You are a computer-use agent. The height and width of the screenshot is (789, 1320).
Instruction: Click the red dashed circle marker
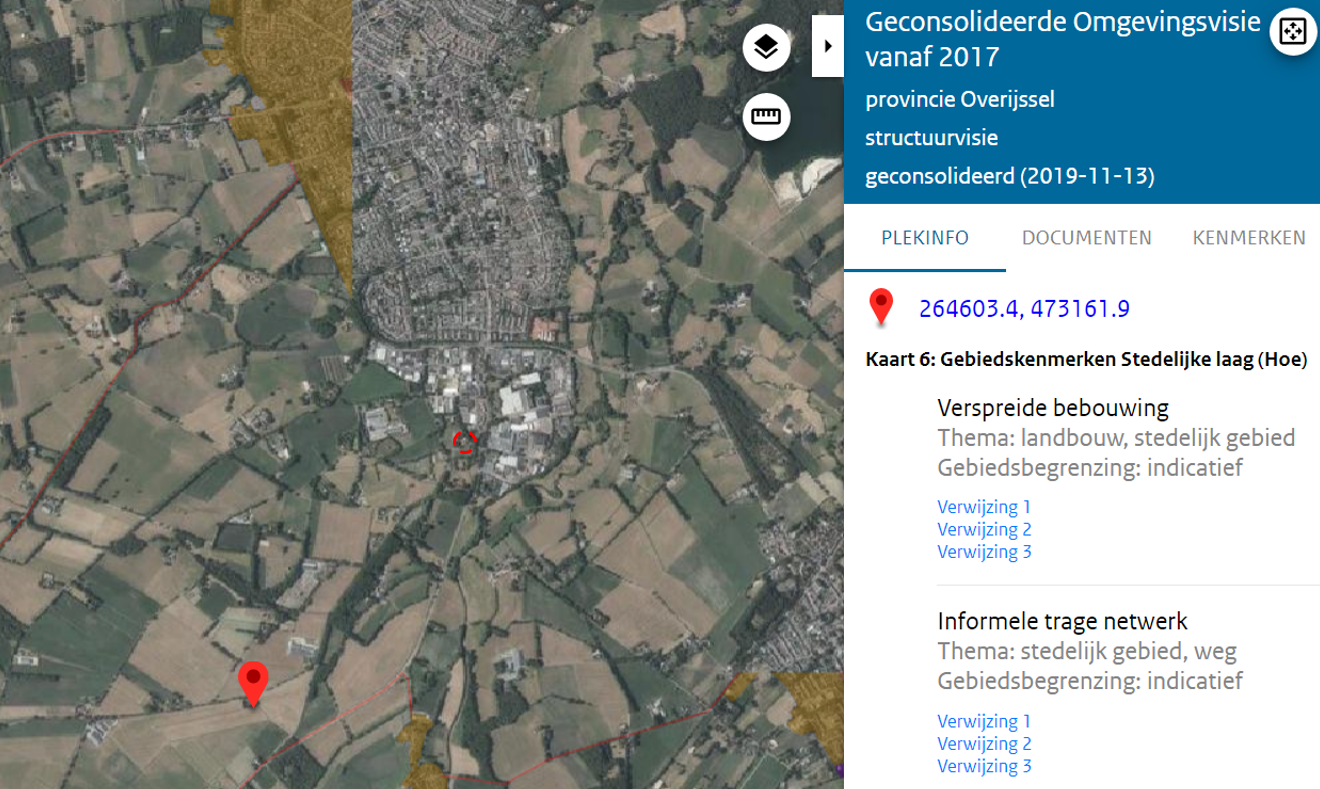[464, 442]
